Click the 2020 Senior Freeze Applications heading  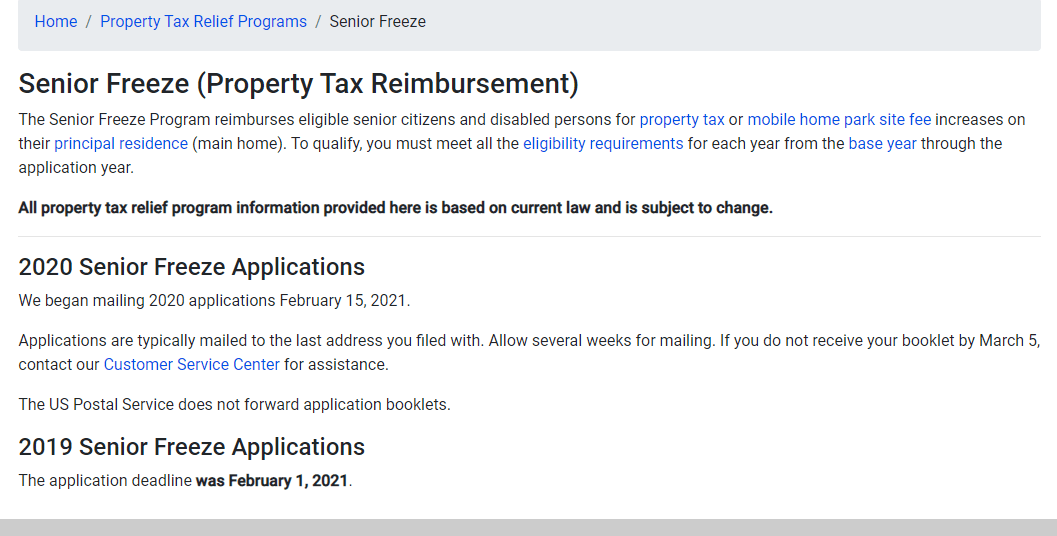pyautogui.click(x=192, y=267)
